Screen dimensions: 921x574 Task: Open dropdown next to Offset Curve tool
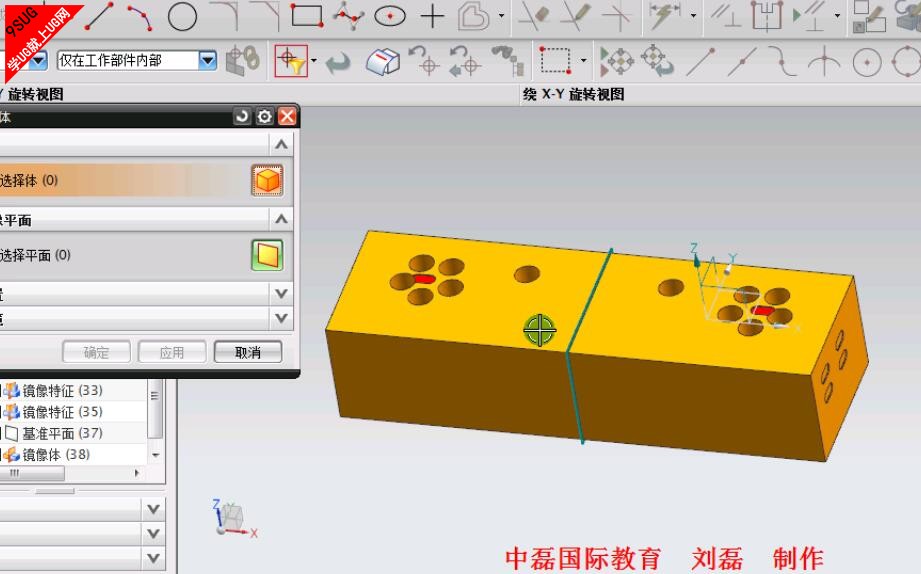click(501, 16)
